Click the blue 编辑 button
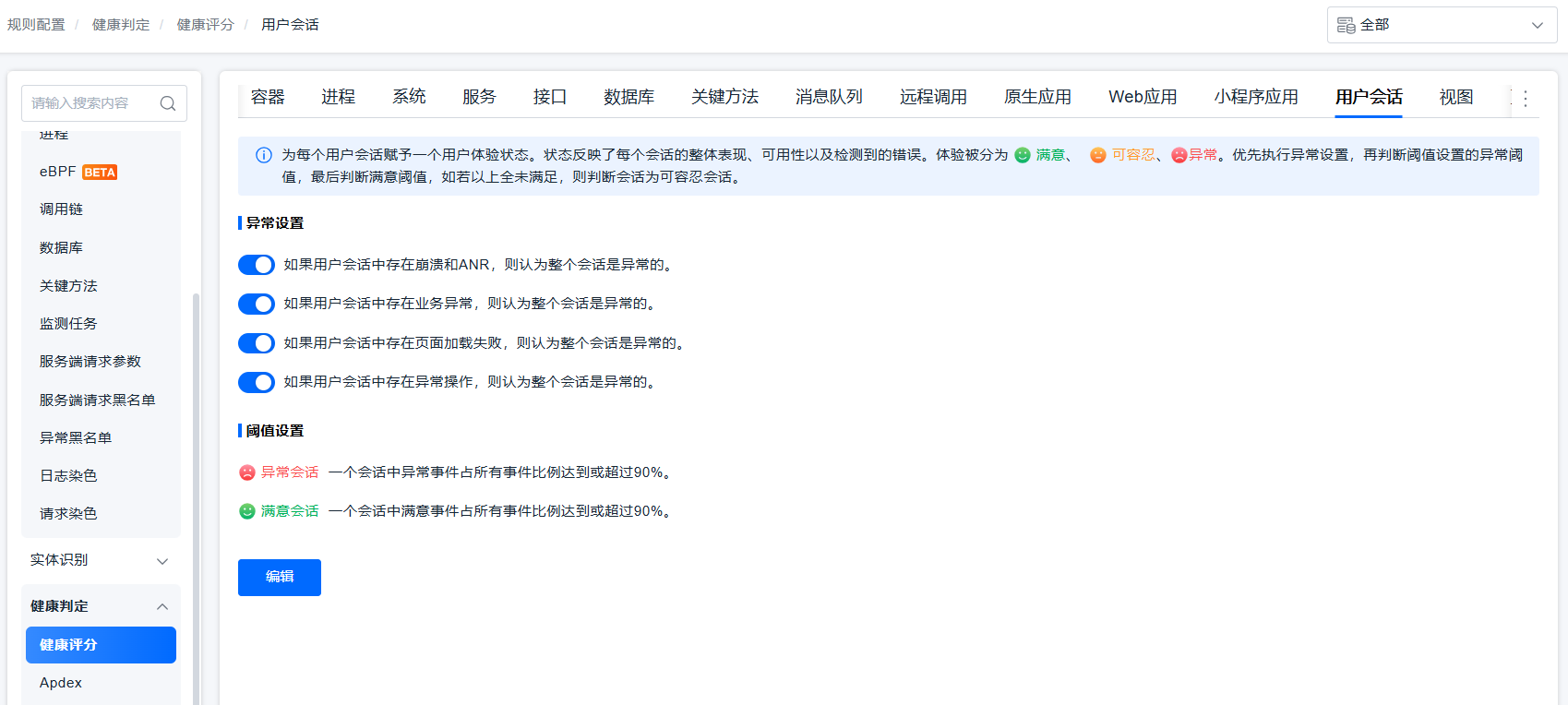Screen dimensions: 1568x705 [x=280, y=578]
